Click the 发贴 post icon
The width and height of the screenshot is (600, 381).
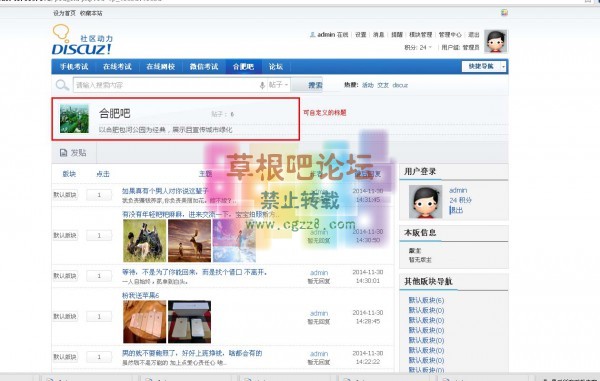pos(64,153)
